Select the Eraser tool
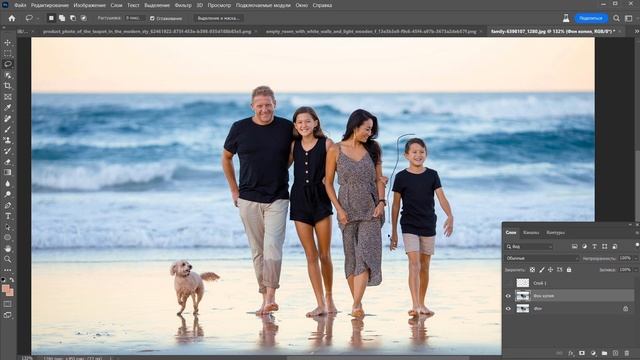This screenshot has width=640, height=360. point(8,162)
